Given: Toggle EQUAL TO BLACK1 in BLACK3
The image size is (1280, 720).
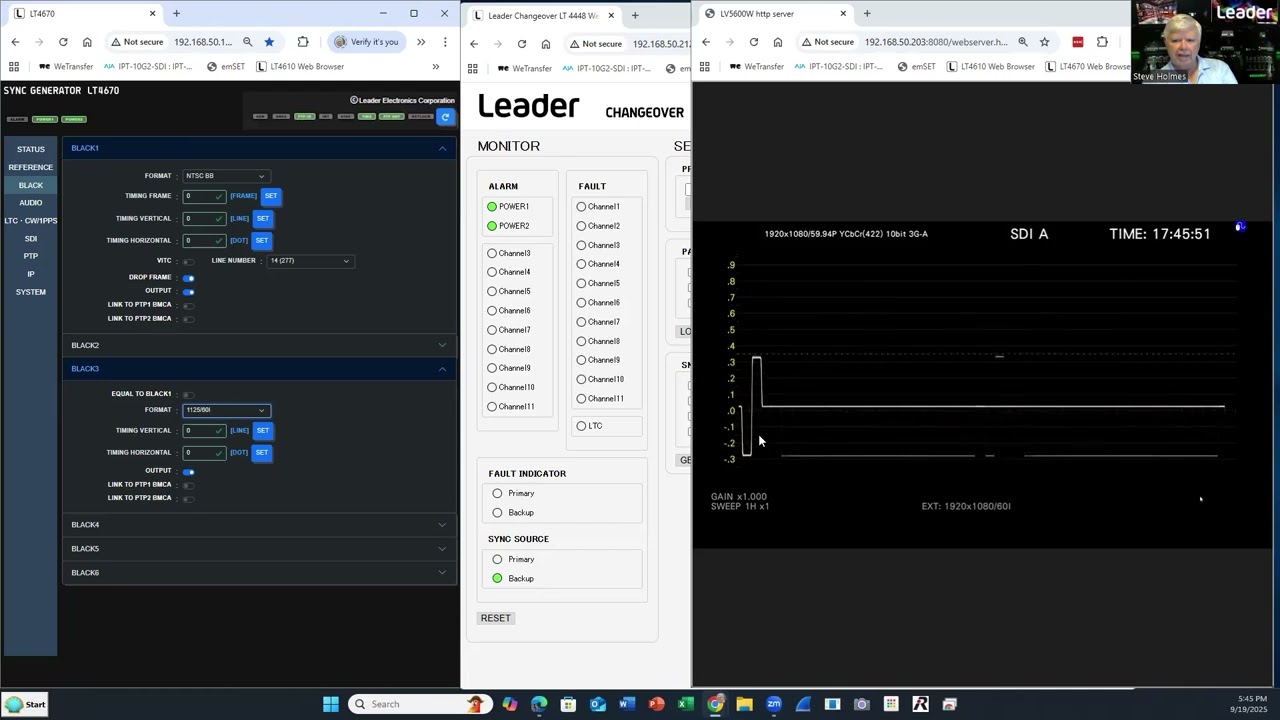Looking at the screenshot, I should pyautogui.click(x=188, y=394).
